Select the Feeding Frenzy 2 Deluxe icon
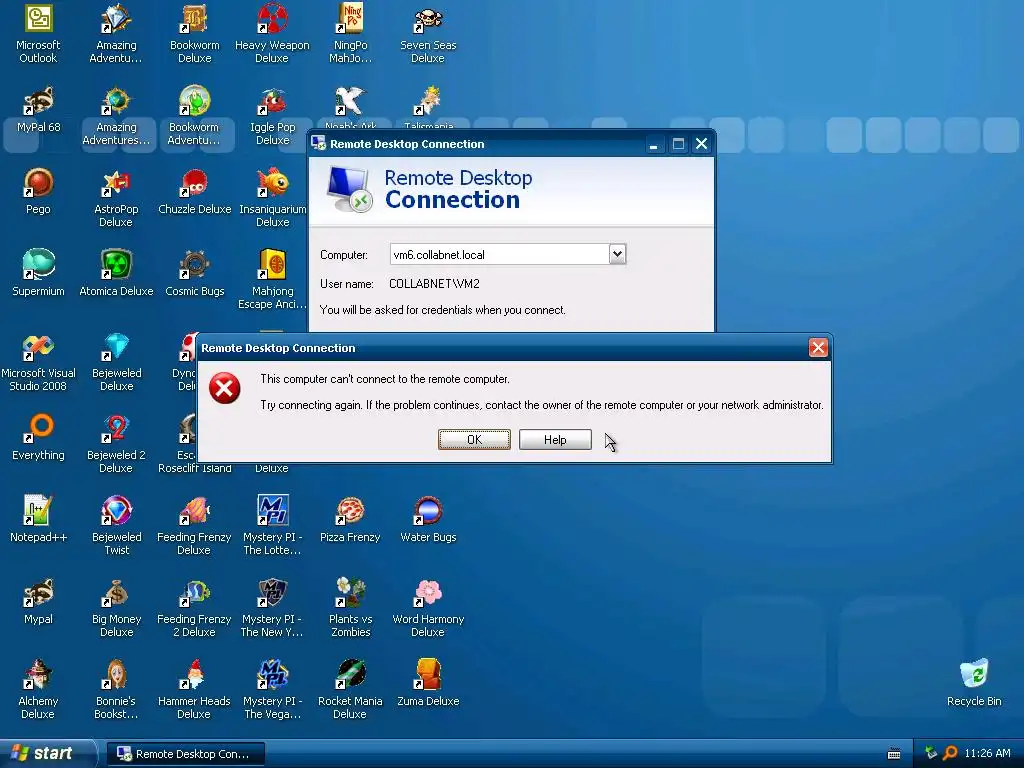 [x=194, y=608]
